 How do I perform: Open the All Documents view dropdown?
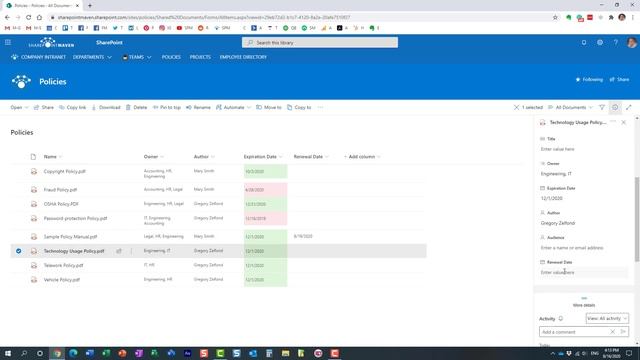(x=570, y=107)
